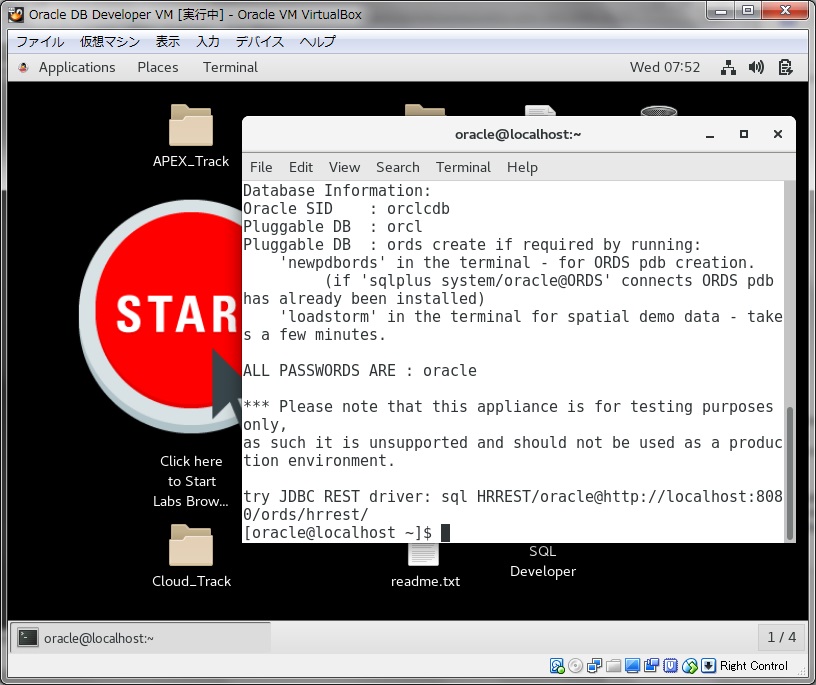
Task: Click terminal icon in bottom taskbar
Action: click(28, 638)
